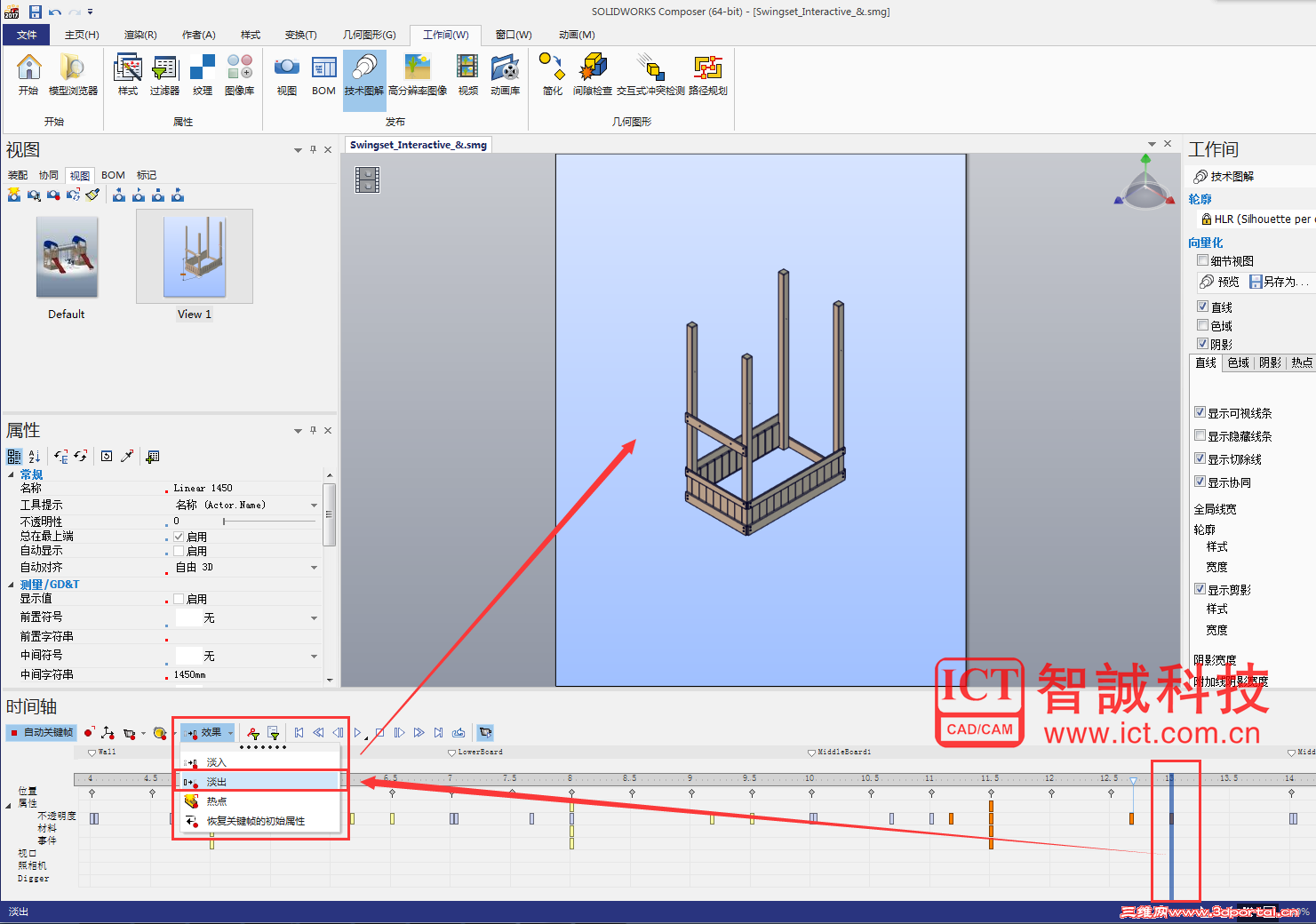This screenshot has height=924, width=1316.
Task: Open the 自动对齐 dropdown arrow
Action: (314, 568)
